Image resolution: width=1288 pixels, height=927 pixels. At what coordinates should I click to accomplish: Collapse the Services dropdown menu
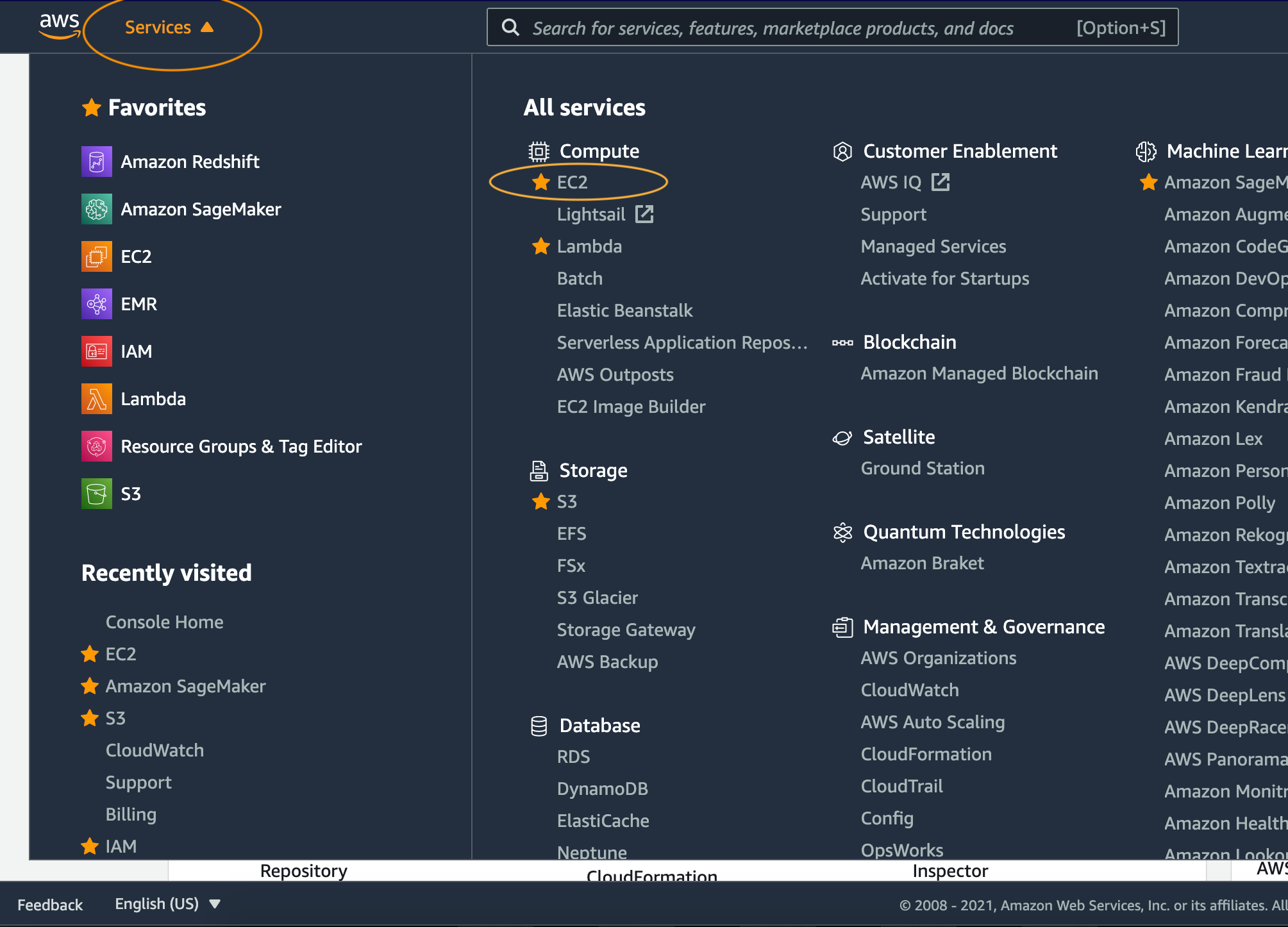(169, 28)
